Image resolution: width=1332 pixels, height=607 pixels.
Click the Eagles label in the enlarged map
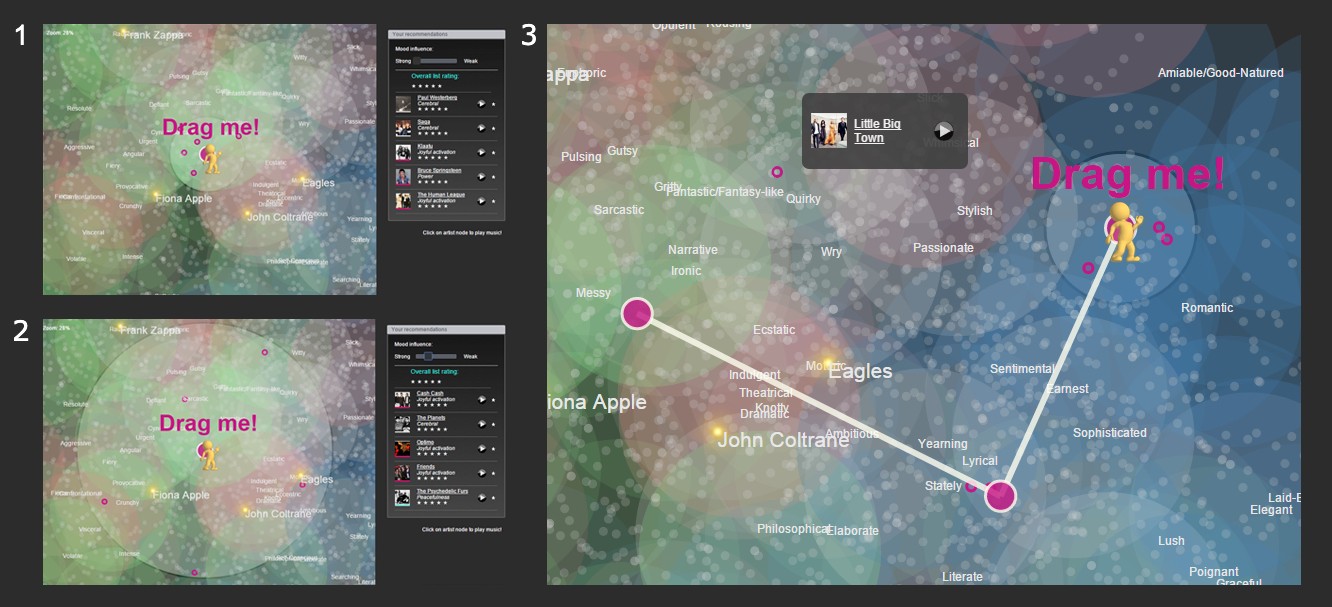point(860,371)
